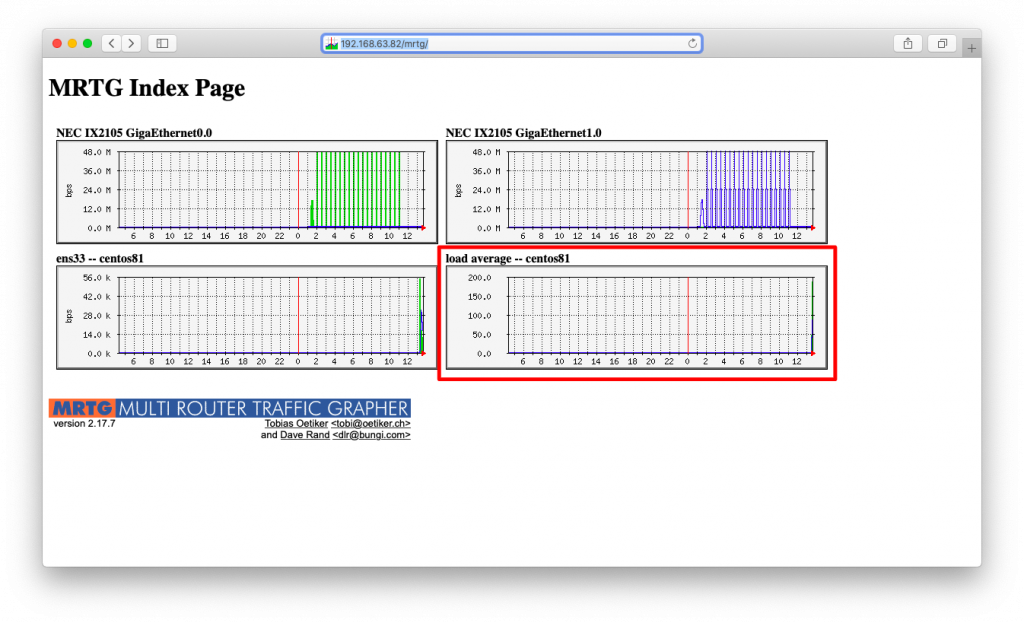Click the dlr@bungi.com email link
The height and width of the screenshot is (623, 1024).
371,436
